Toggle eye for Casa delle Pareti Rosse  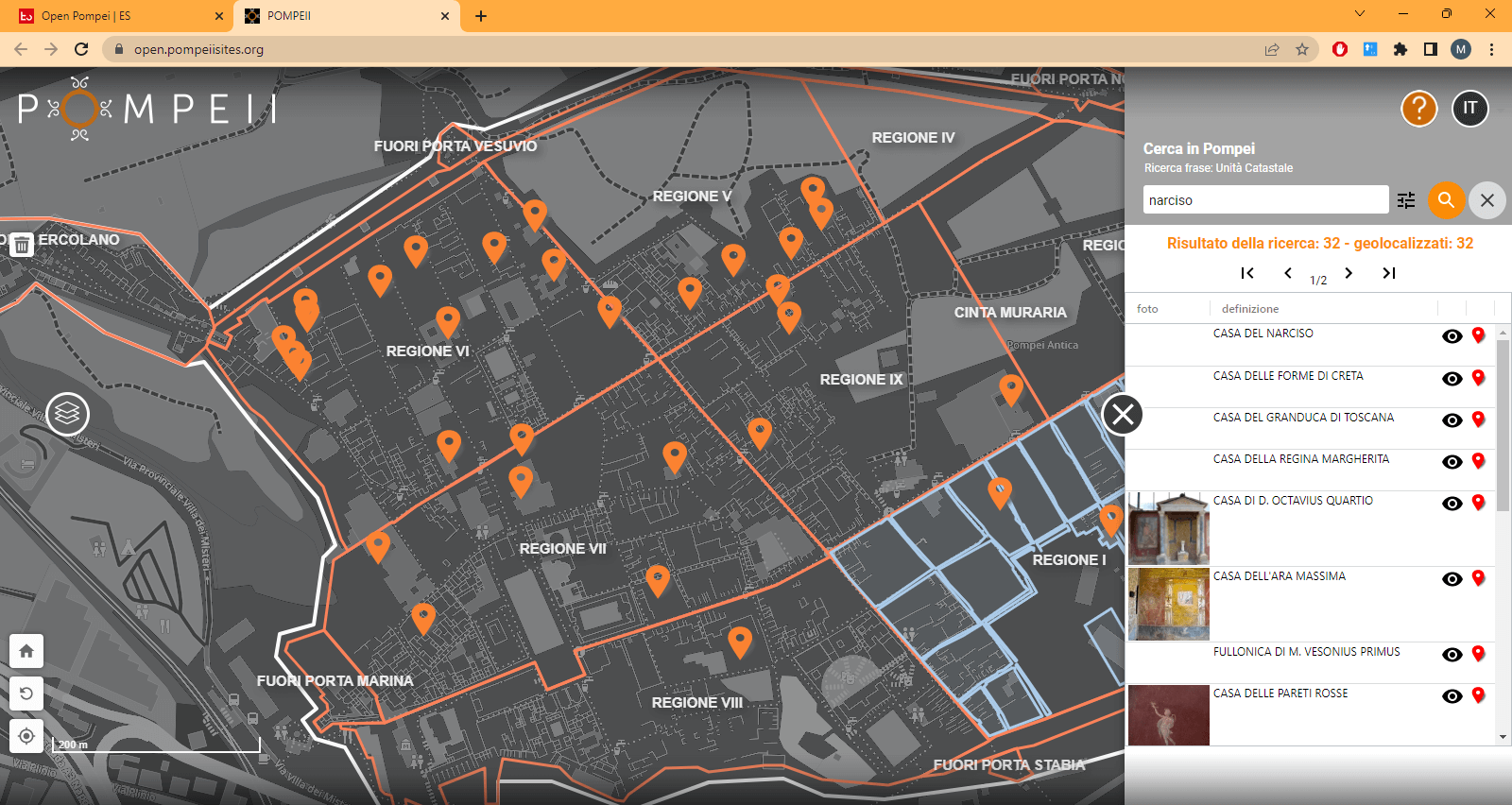click(x=1452, y=696)
